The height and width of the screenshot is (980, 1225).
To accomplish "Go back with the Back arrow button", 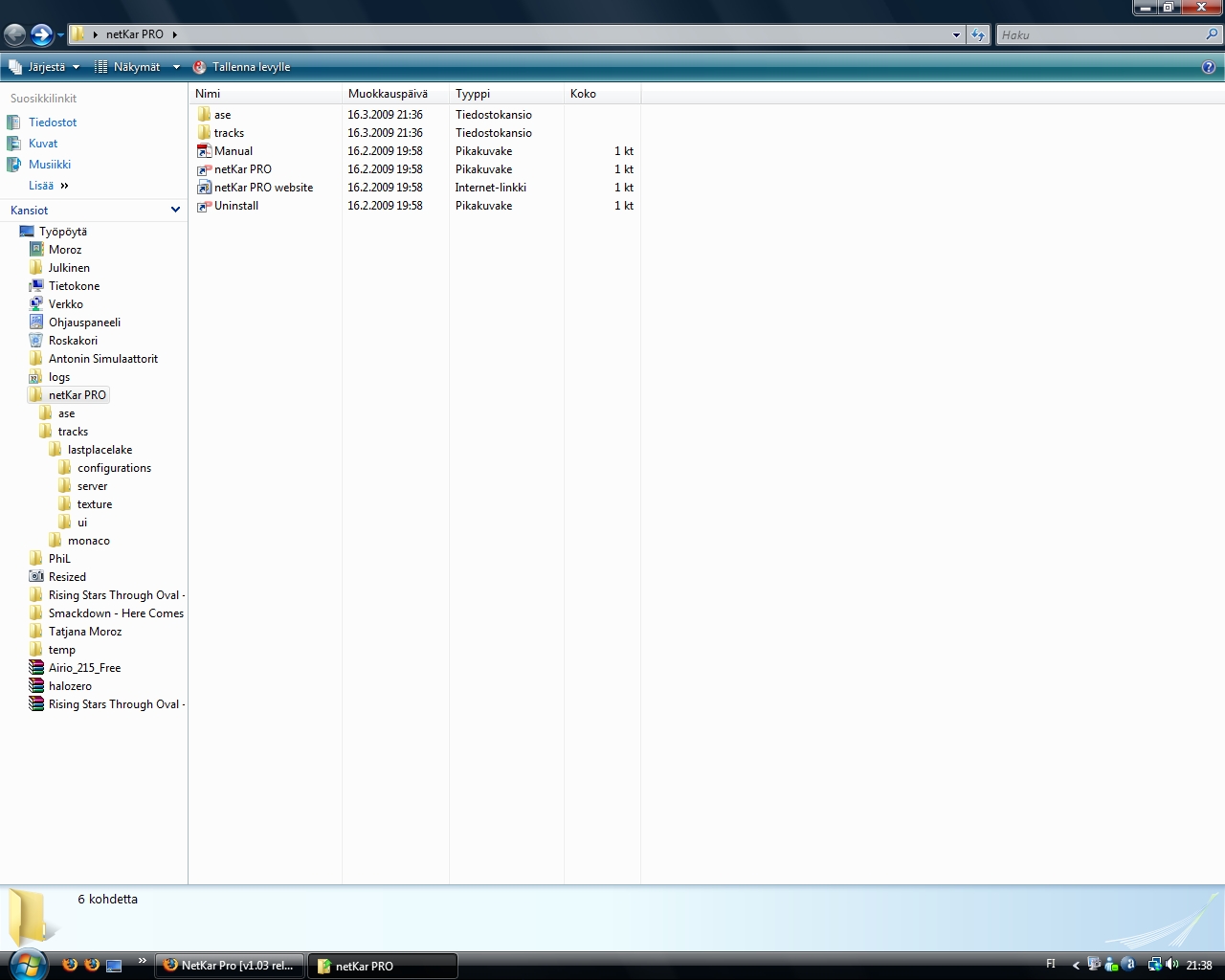I will pos(14,35).
